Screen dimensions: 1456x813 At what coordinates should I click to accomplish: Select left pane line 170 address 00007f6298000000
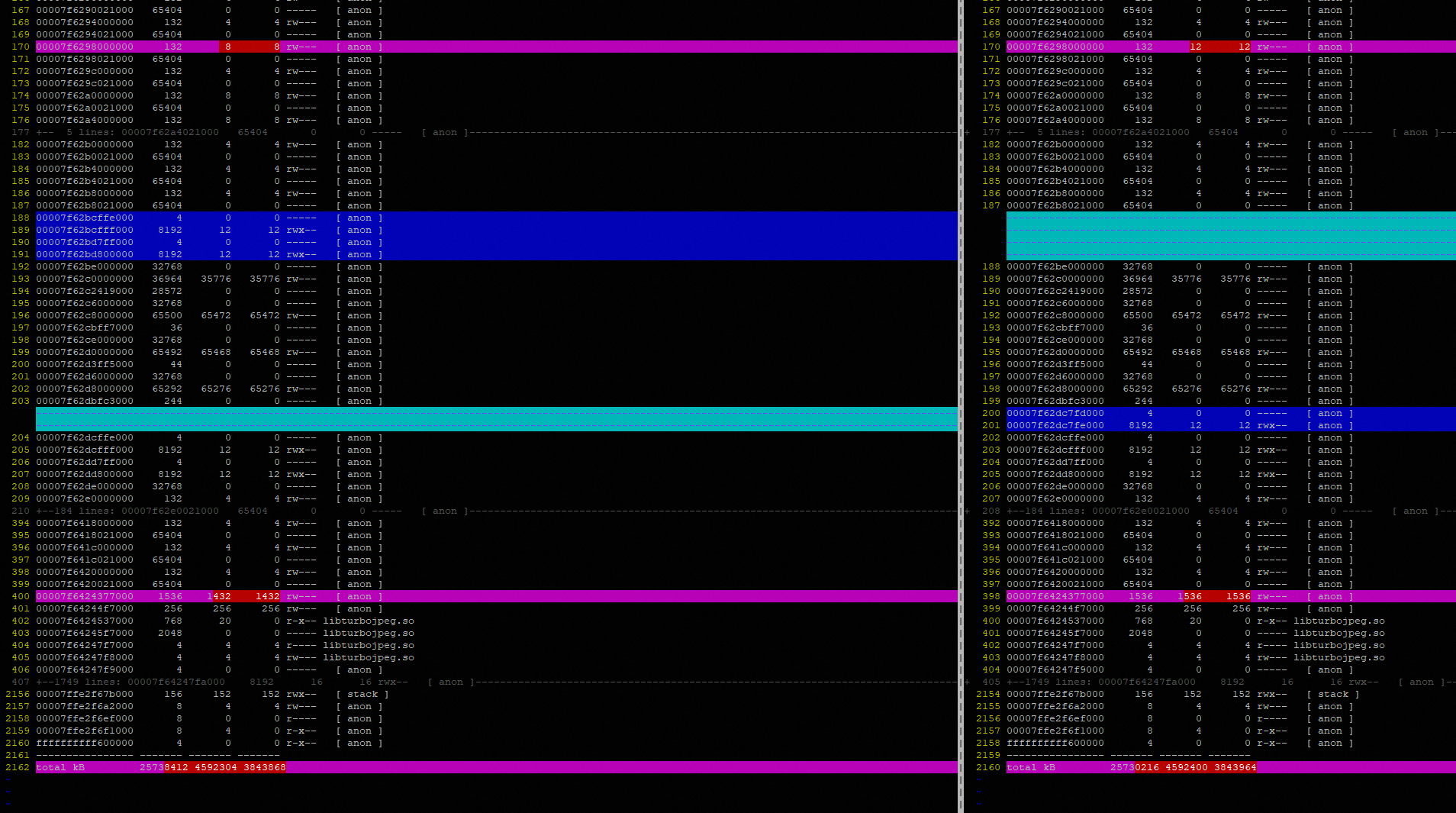(85, 47)
